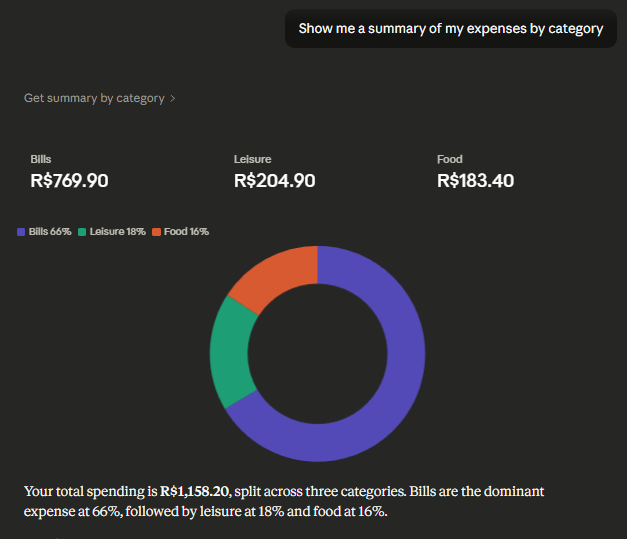Toggle the Bills 66% legend label
Screen dimensions: 627x539
coord(50,232)
